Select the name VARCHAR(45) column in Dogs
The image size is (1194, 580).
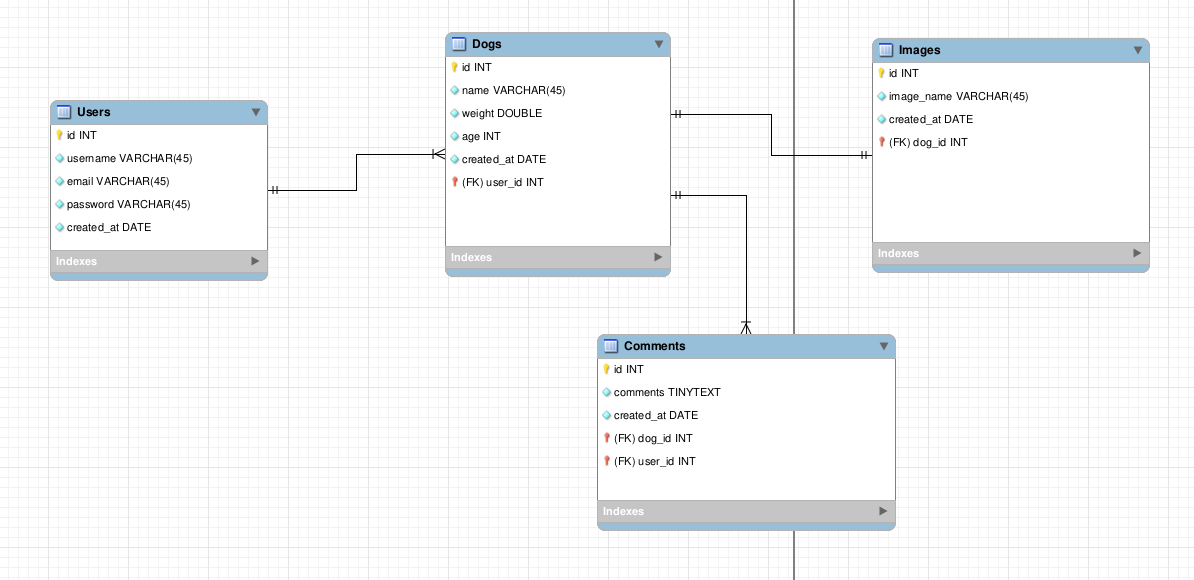point(513,91)
